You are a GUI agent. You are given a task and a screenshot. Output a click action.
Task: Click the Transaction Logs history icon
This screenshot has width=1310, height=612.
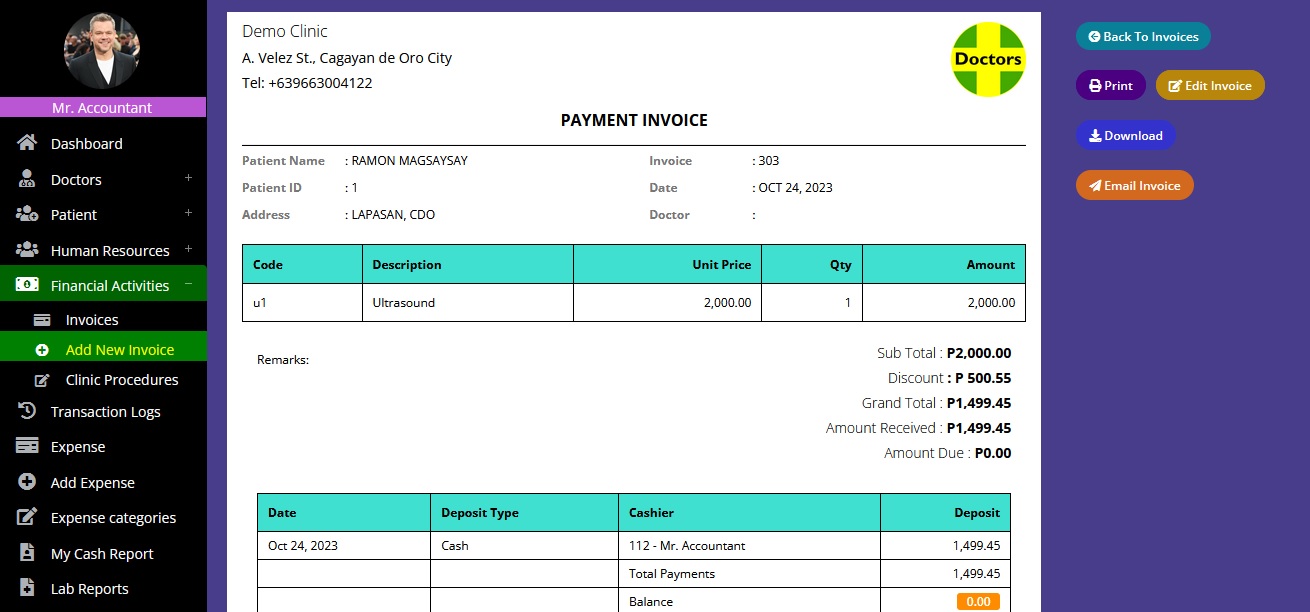click(x=27, y=411)
